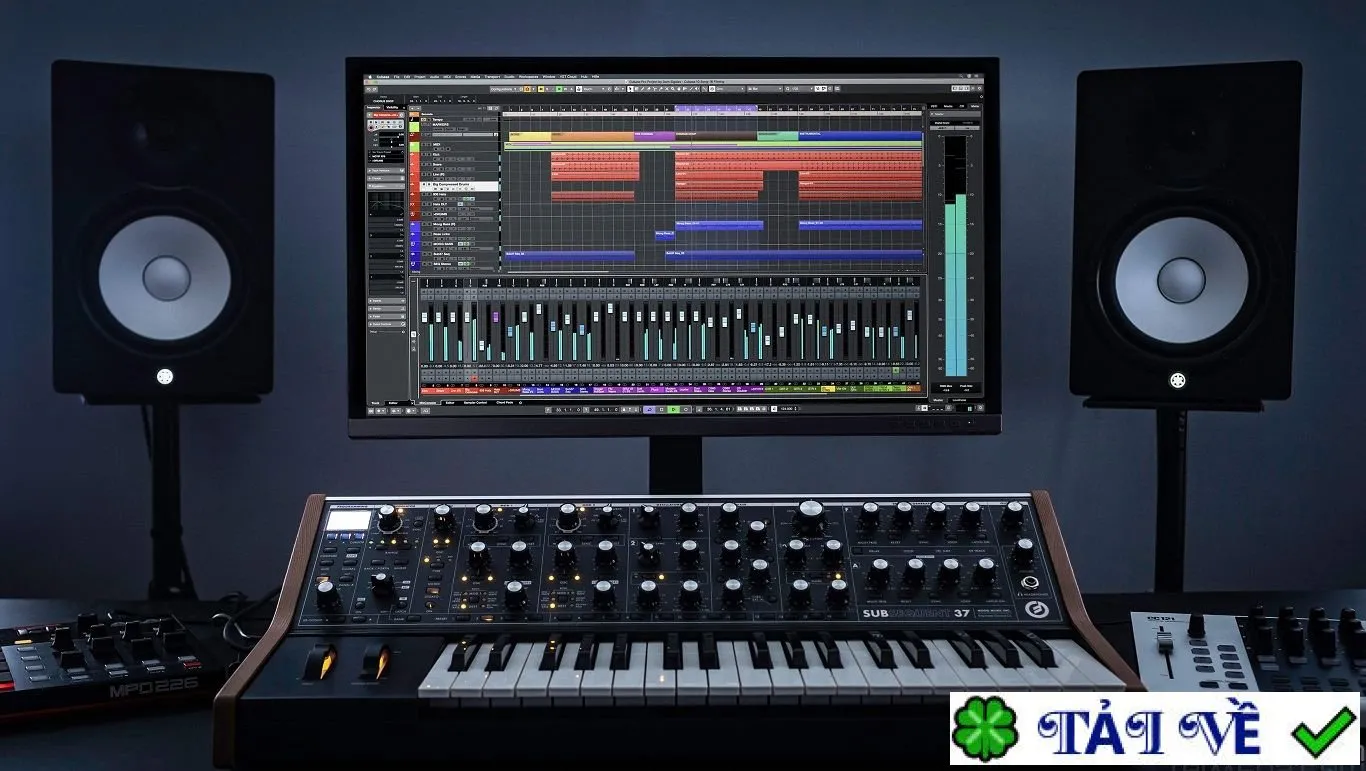Select the Big Compressed Drums track
This screenshot has width=1366, height=771.
(x=459, y=185)
